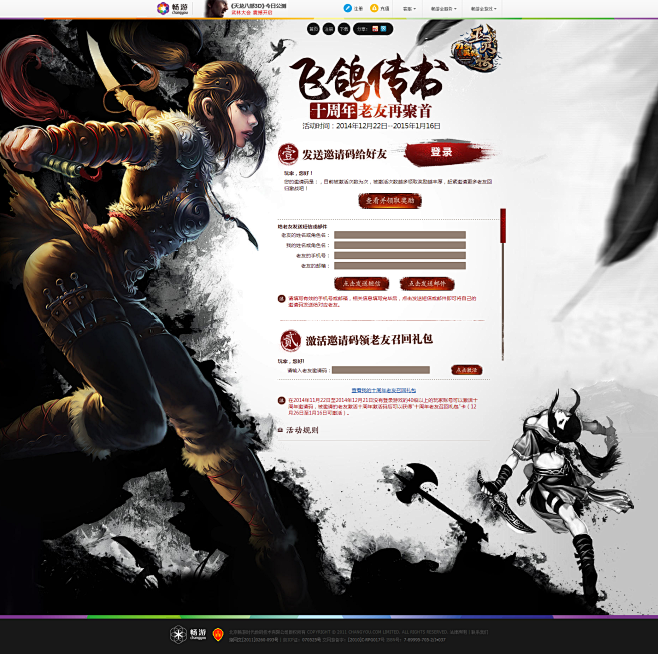The height and width of the screenshot is (654, 658).
Task: Open the blue ten-year gift pack link
Action: coord(384,390)
